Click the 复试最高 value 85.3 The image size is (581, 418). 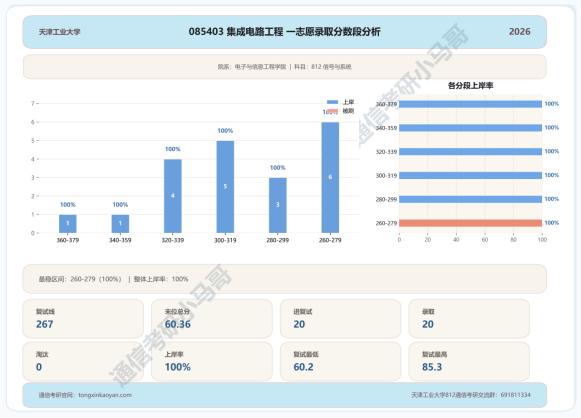click(x=432, y=367)
